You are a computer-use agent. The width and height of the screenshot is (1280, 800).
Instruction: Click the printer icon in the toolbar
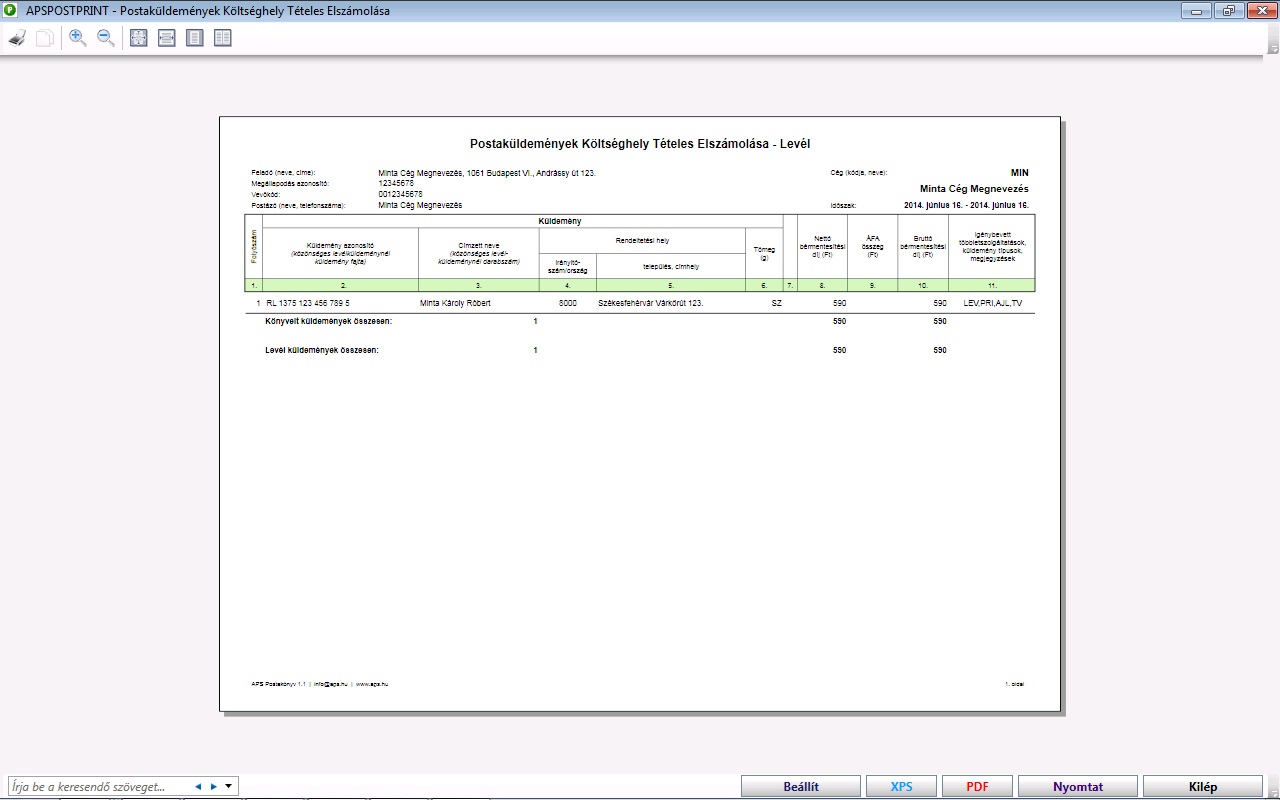point(17,39)
